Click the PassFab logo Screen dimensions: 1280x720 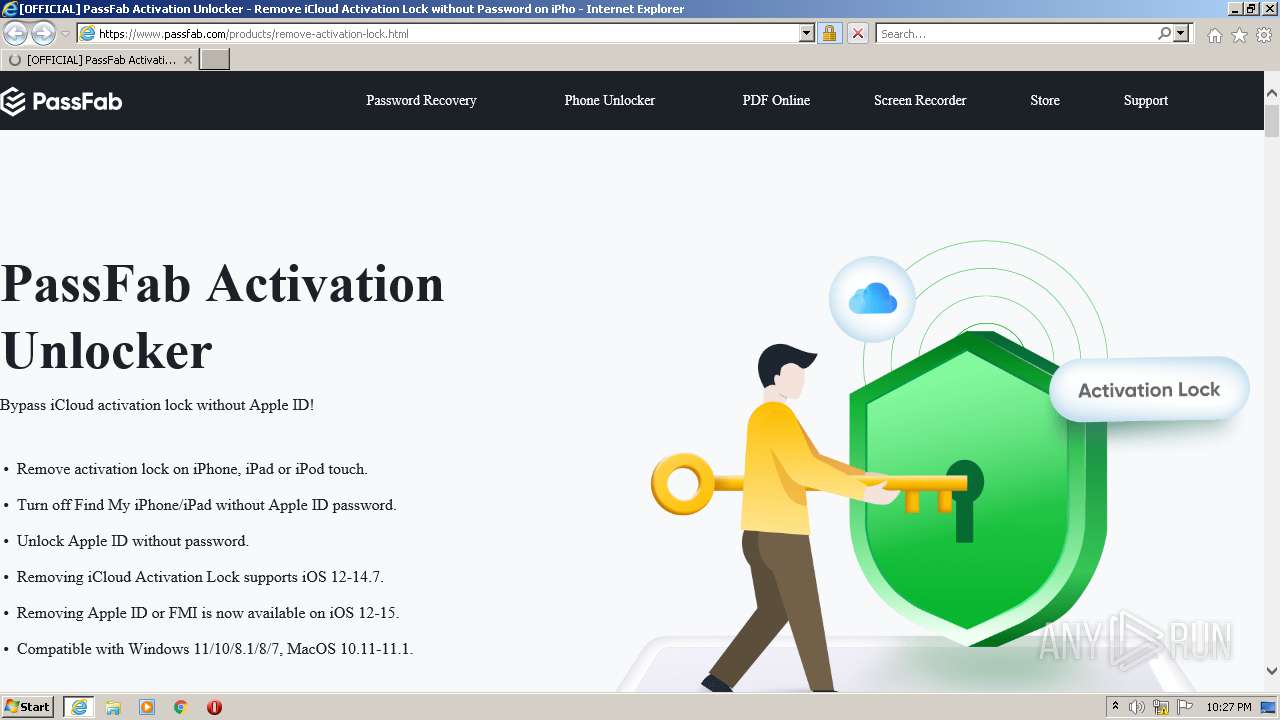point(61,101)
